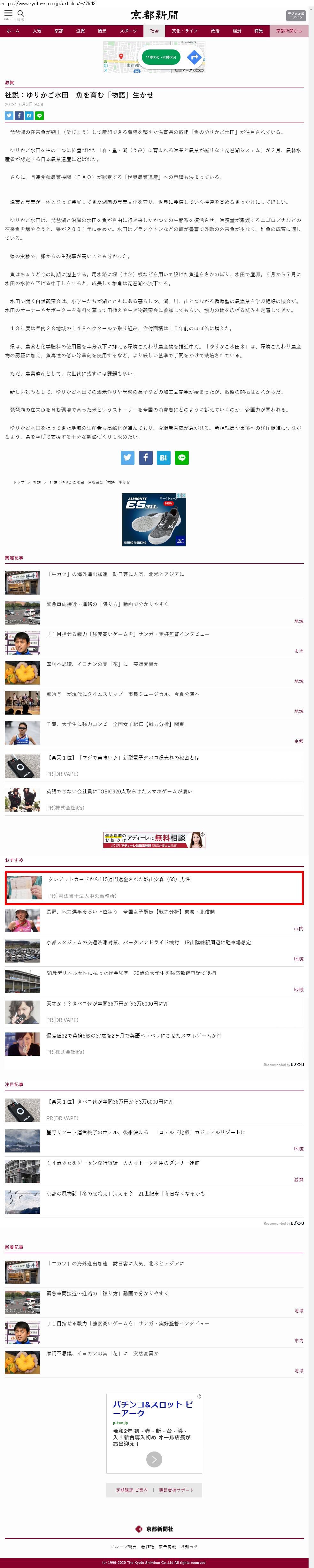Open the 京都新聞から tab

click(x=289, y=31)
